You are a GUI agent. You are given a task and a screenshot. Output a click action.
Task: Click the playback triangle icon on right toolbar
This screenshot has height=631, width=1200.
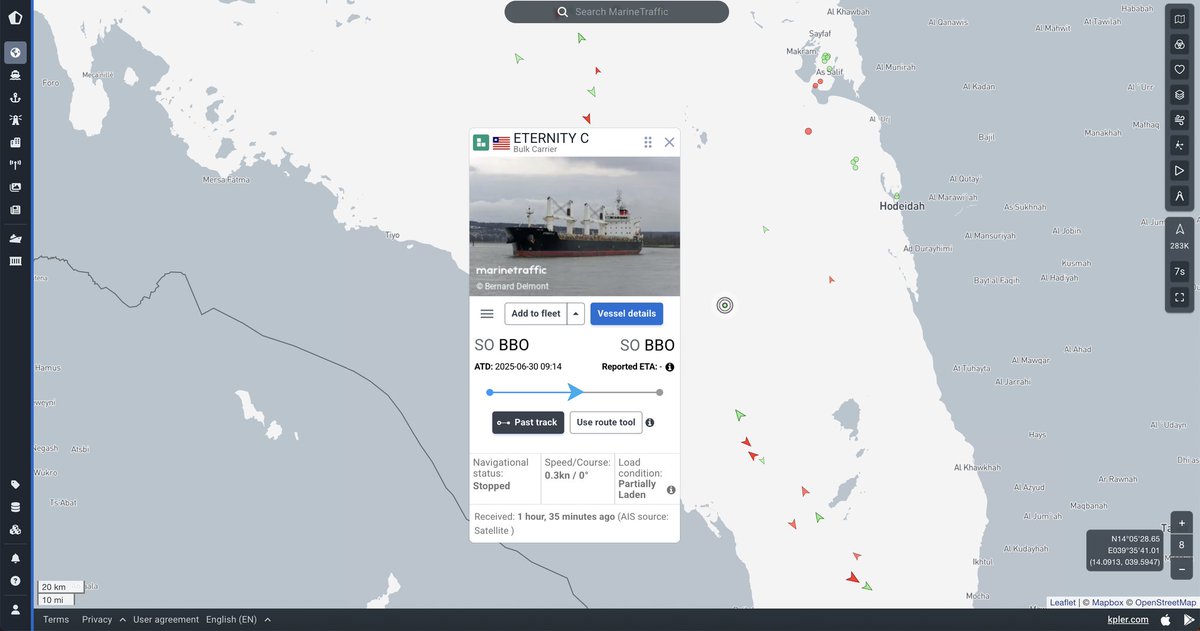click(1180, 171)
